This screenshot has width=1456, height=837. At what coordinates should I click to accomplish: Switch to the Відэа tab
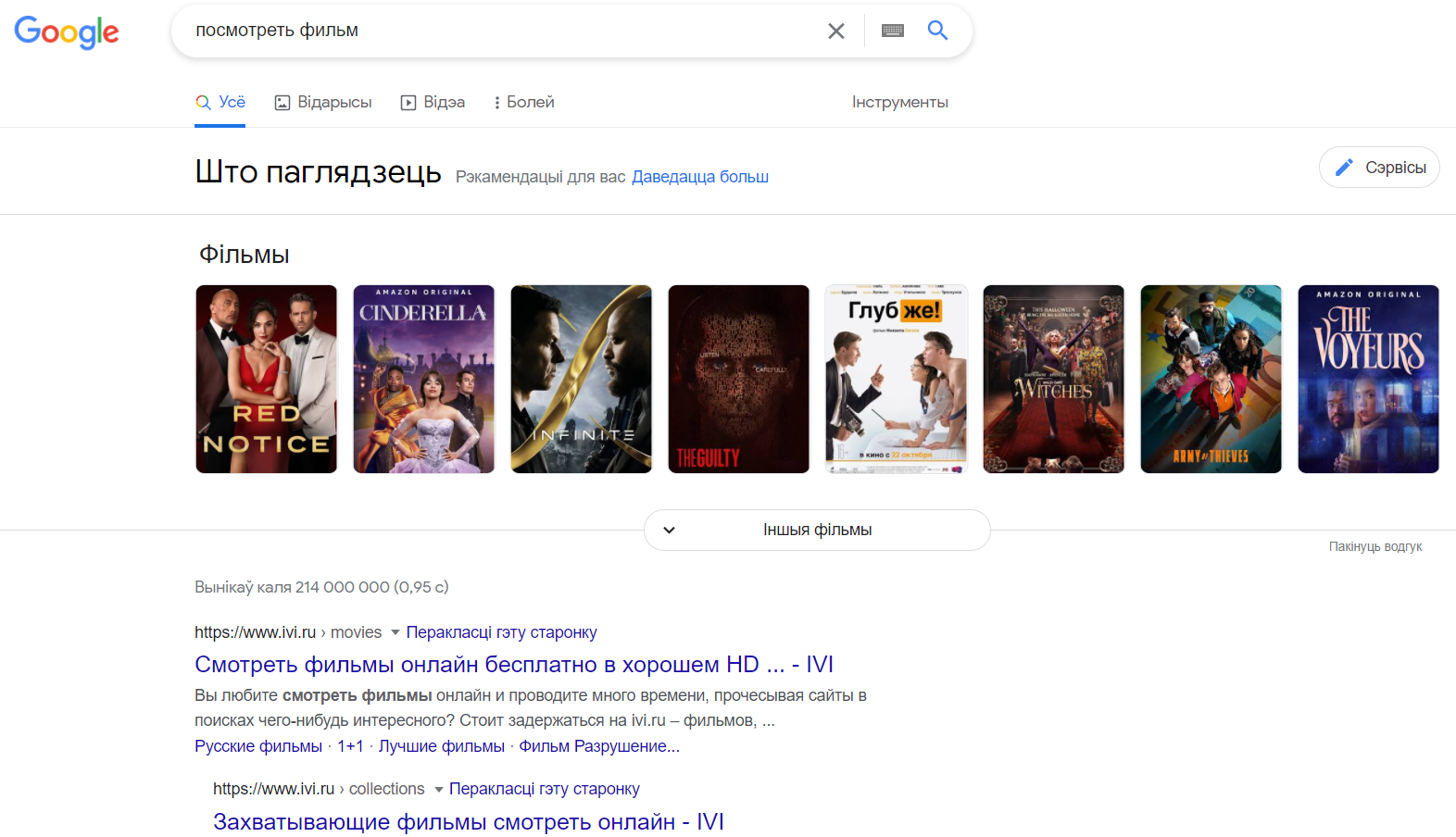click(433, 102)
